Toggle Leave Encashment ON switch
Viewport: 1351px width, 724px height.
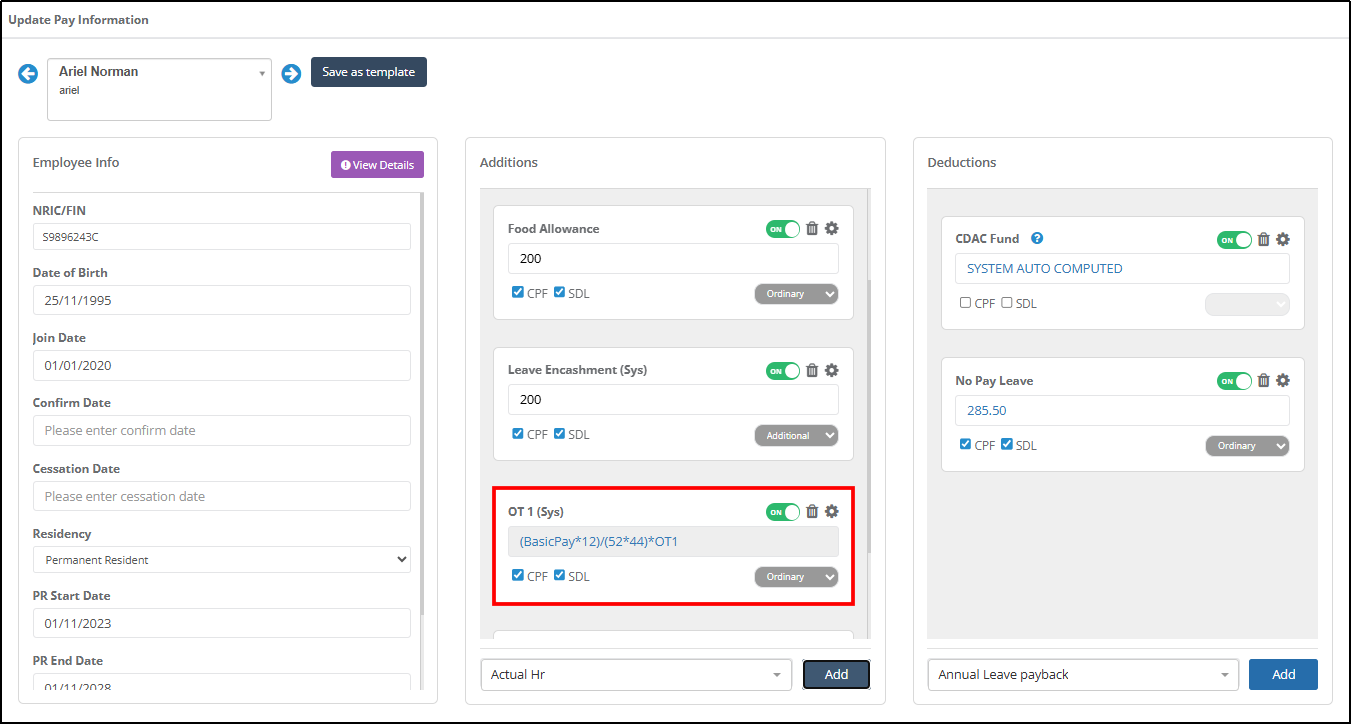(x=783, y=371)
